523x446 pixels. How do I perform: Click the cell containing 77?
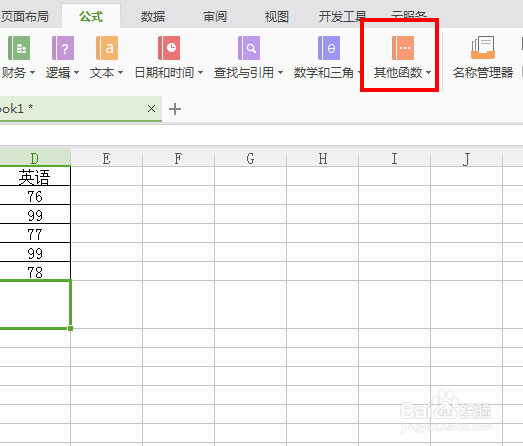35,234
